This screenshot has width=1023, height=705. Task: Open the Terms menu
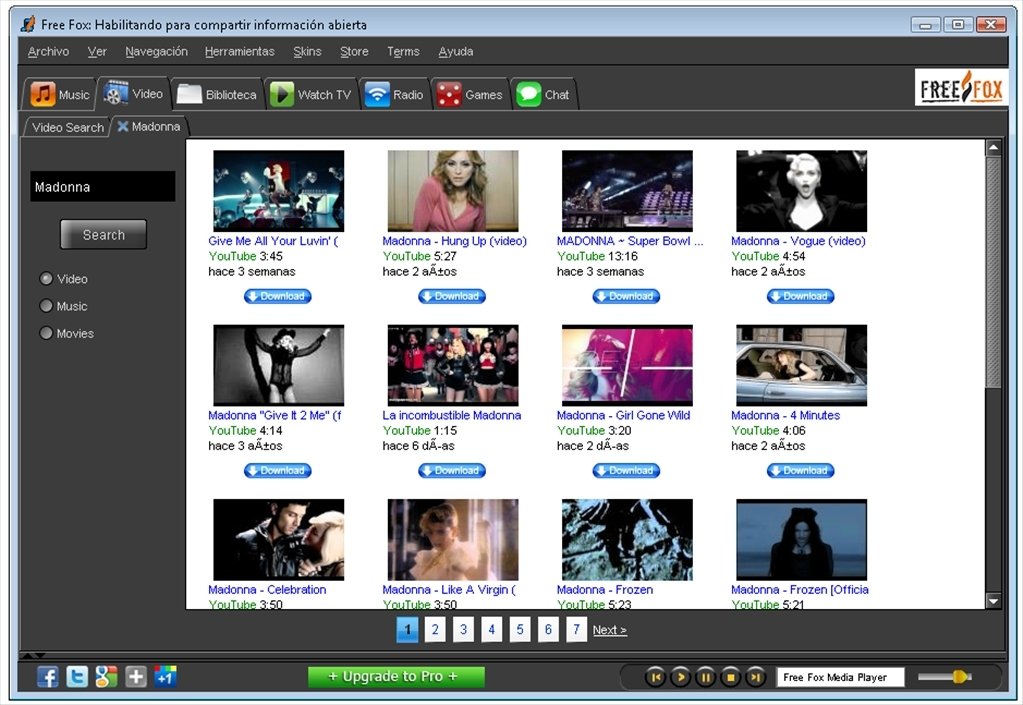(x=403, y=52)
